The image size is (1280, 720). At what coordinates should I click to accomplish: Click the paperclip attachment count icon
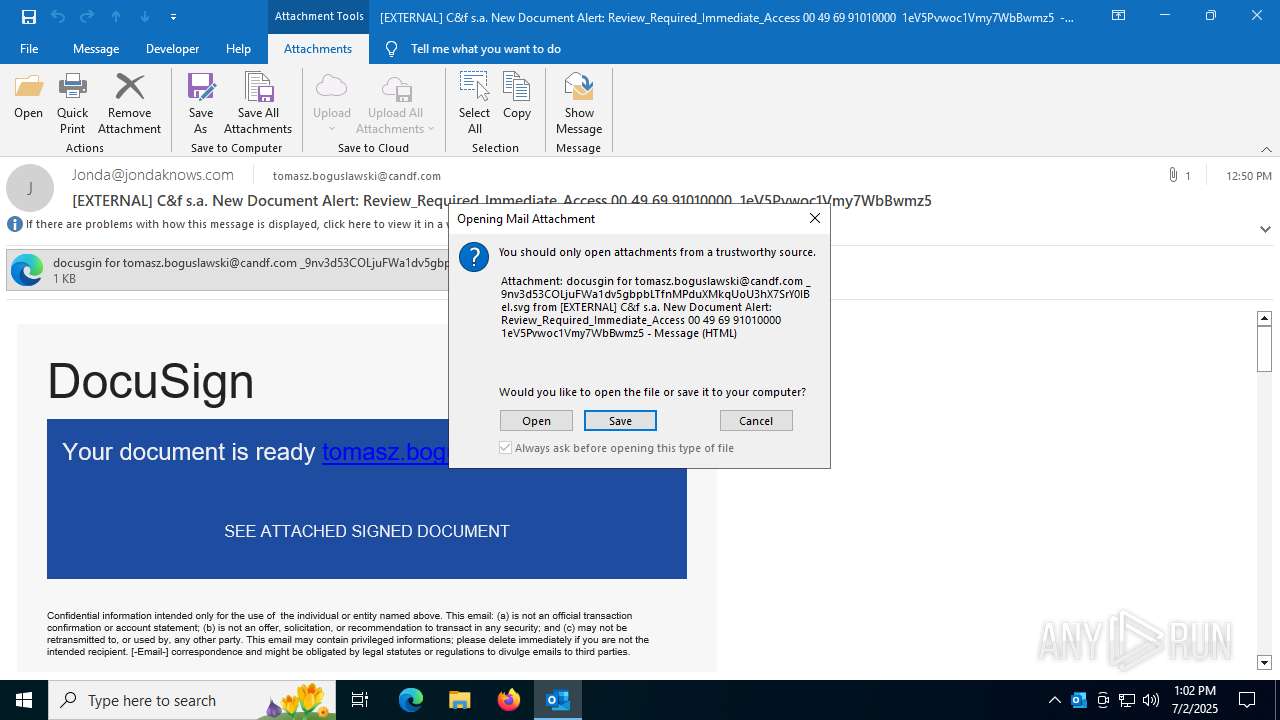coord(1173,175)
